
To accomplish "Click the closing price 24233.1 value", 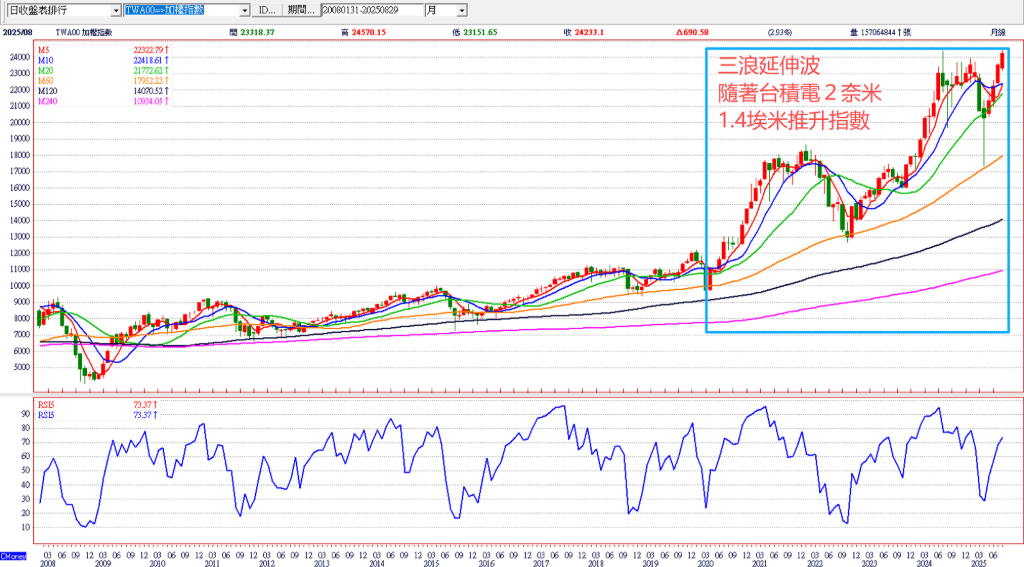I will pos(592,33).
